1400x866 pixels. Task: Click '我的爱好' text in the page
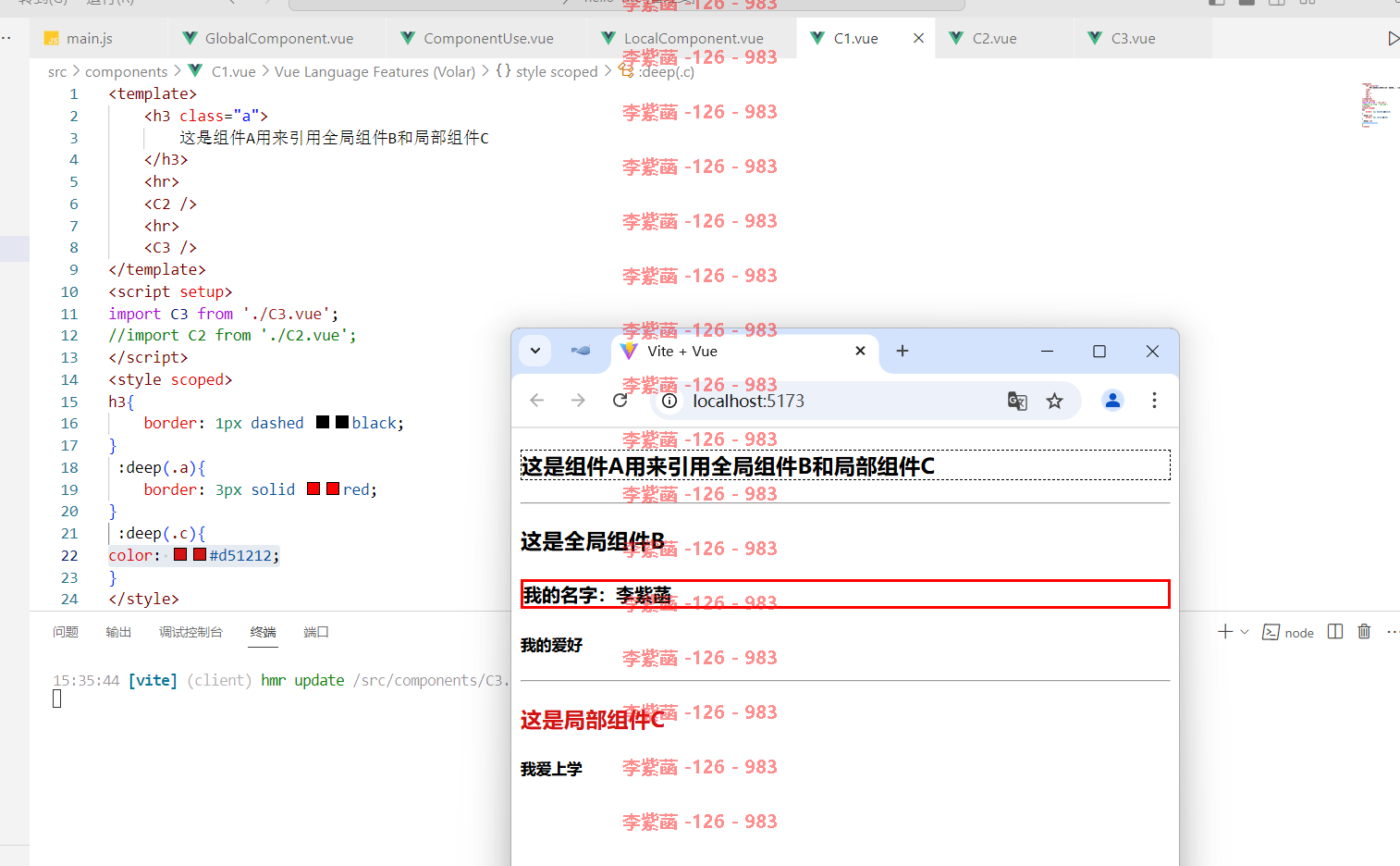551,645
